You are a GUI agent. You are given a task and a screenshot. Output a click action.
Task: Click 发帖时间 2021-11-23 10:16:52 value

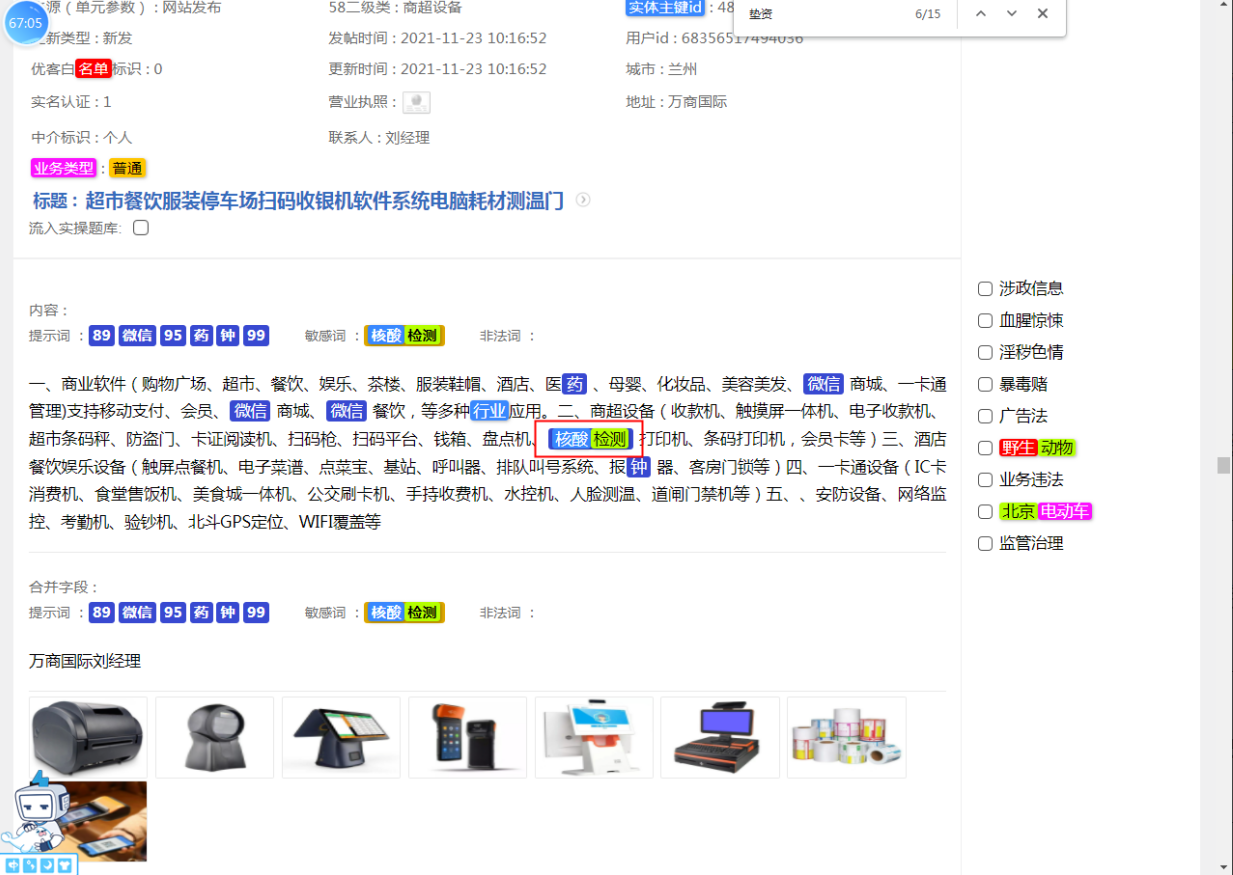coord(474,38)
